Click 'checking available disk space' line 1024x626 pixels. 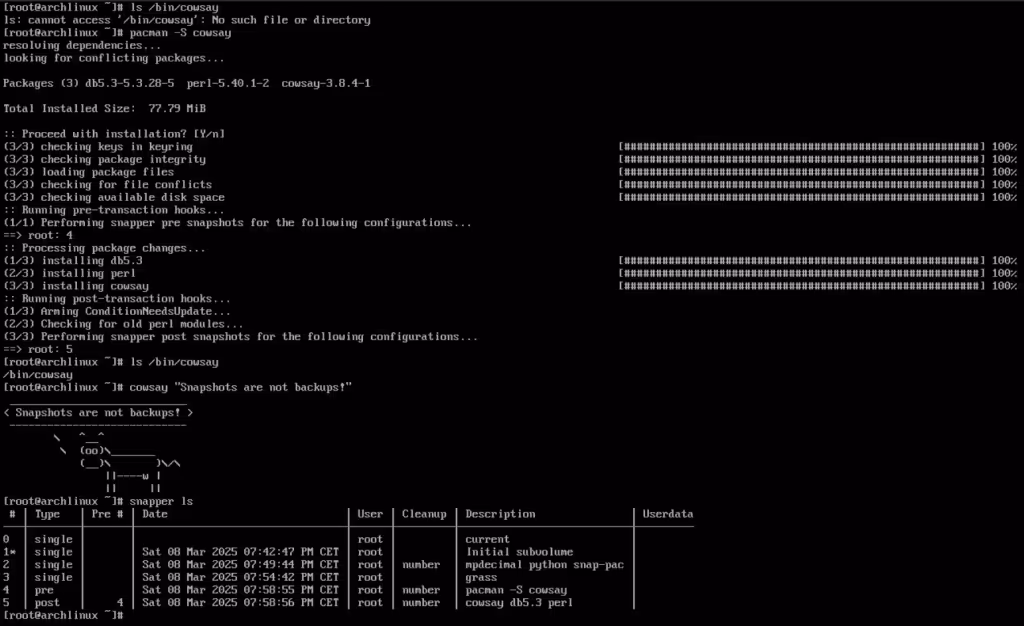[x=114, y=197]
